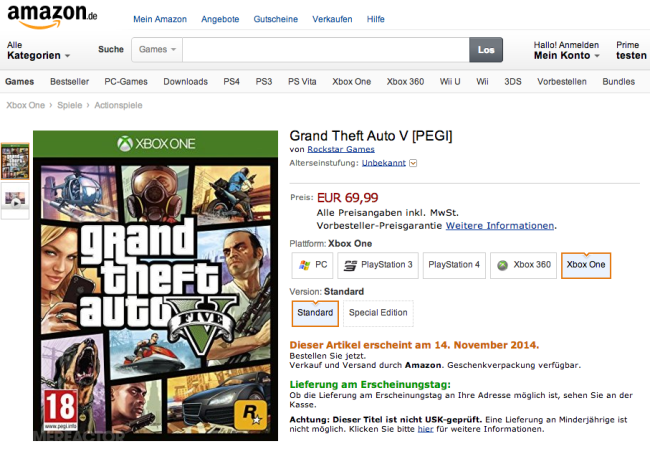The width and height of the screenshot is (650, 464).
Task: Click the Weitere Informationen link
Action: tap(500, 226)
